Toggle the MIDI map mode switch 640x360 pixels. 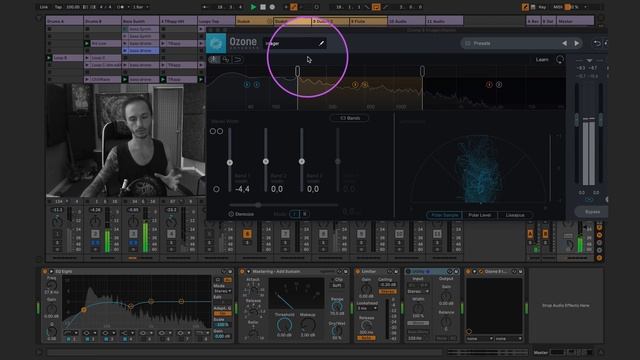pyautogui.click(x=558, y=7)
